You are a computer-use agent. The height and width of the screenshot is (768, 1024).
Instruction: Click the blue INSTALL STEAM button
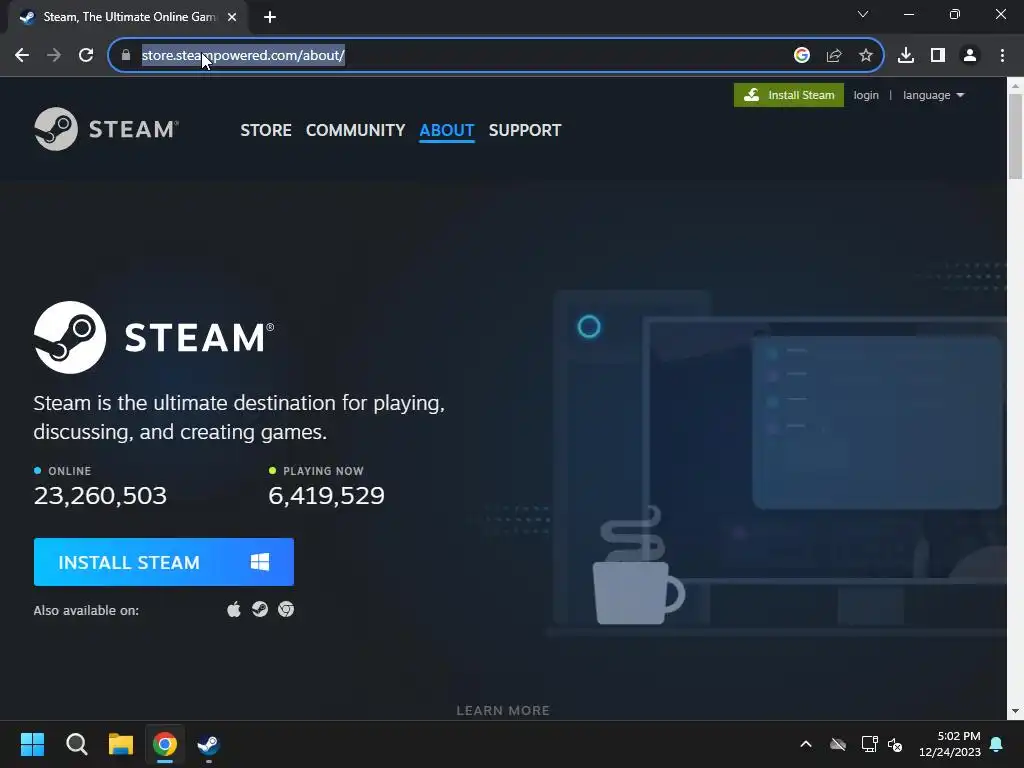pyautogui.click(x=164, y=562)
